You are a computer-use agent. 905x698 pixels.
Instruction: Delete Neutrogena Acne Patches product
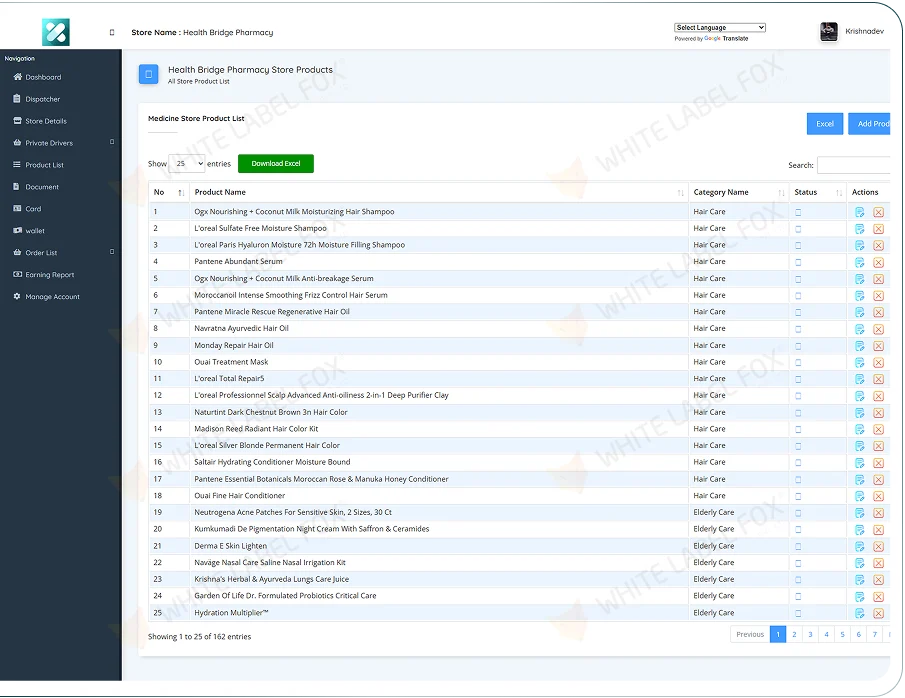tap(878, 513)
